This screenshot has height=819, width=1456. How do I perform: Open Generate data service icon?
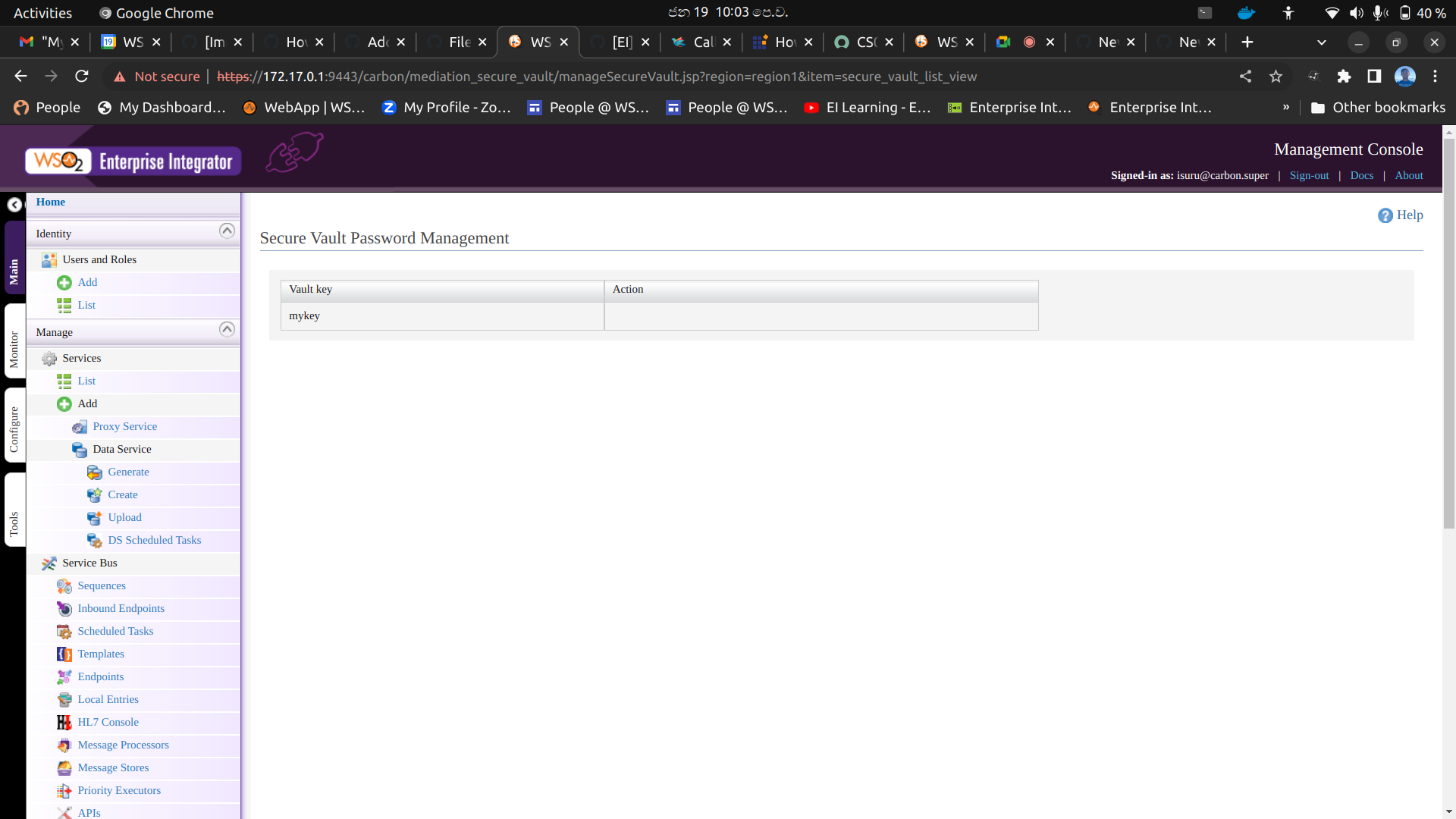pos(95,472)
